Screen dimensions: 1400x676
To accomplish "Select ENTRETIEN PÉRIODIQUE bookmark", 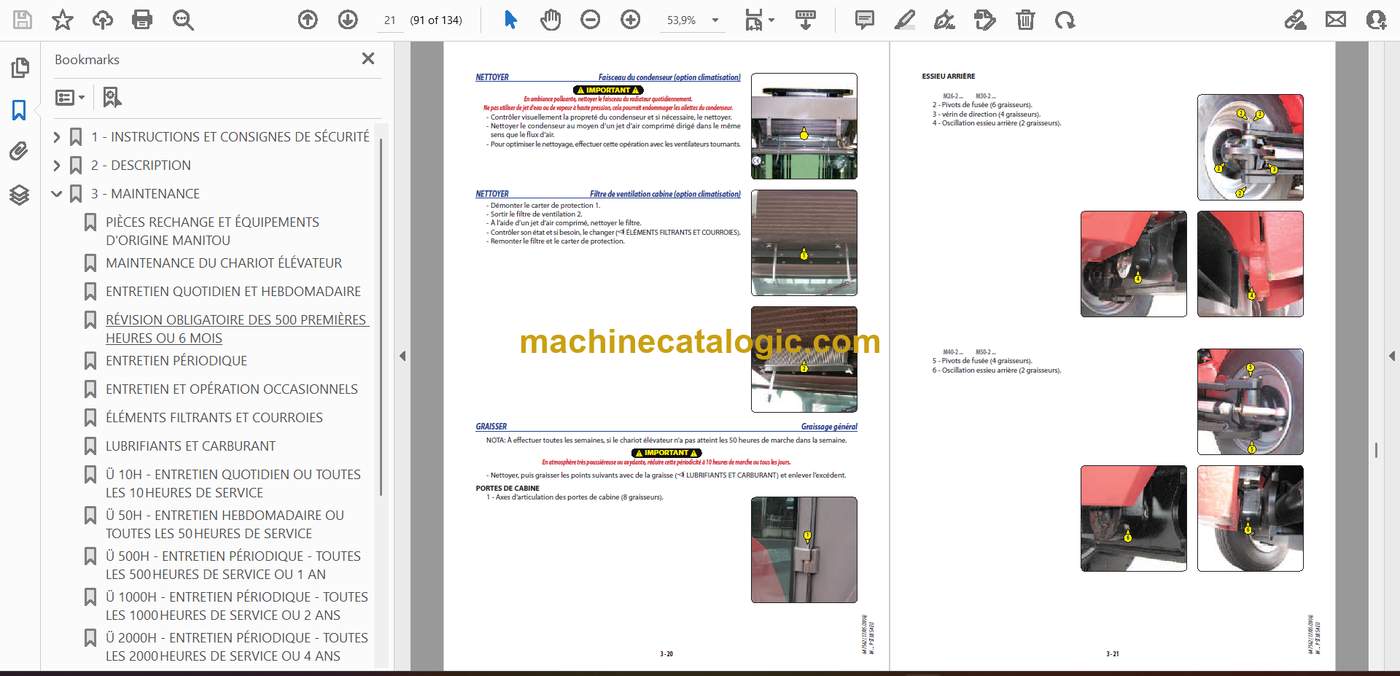I will (x=176, y=360).
